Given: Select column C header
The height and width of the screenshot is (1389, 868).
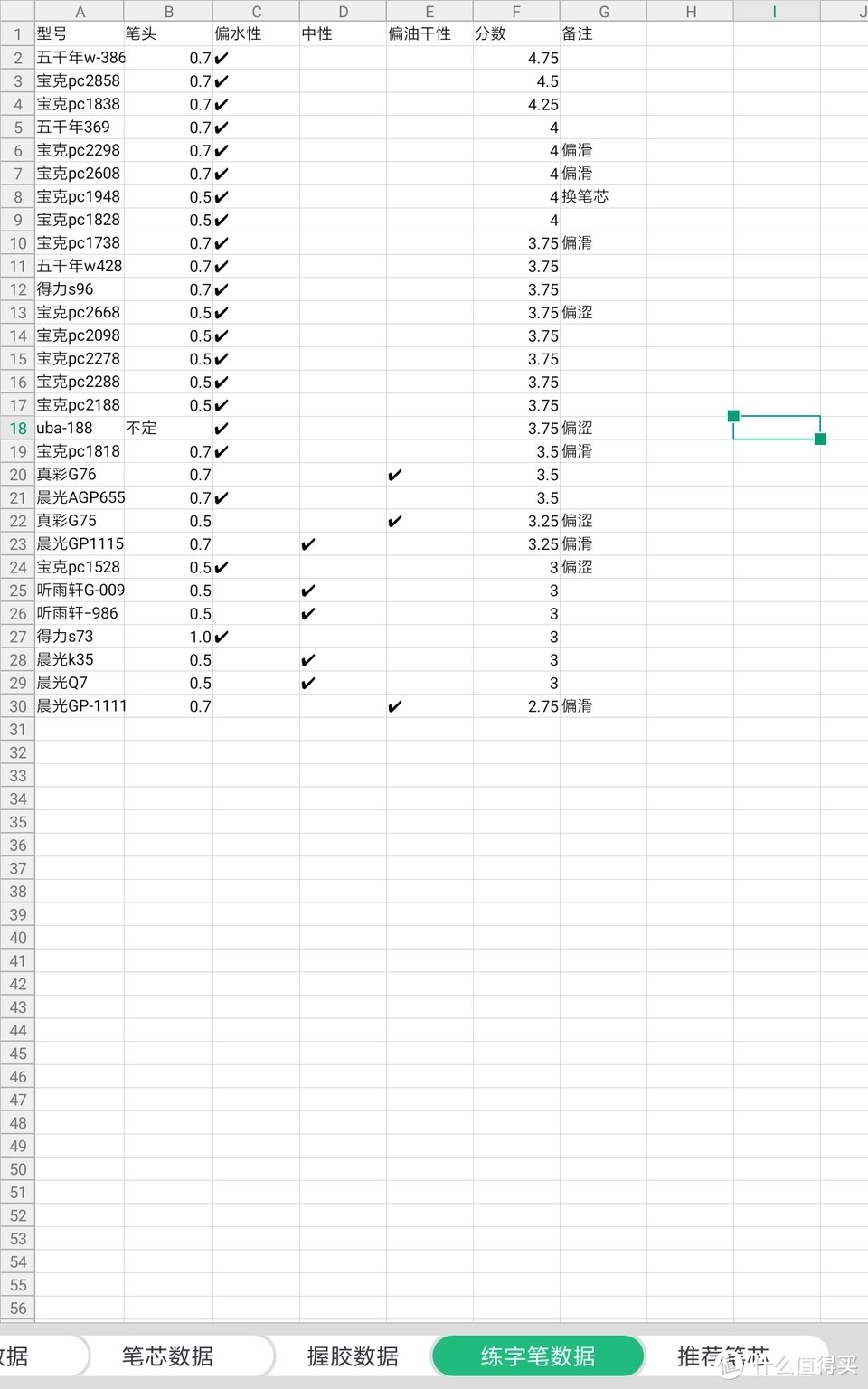Looking at the screenshot, I should [257, 12].
